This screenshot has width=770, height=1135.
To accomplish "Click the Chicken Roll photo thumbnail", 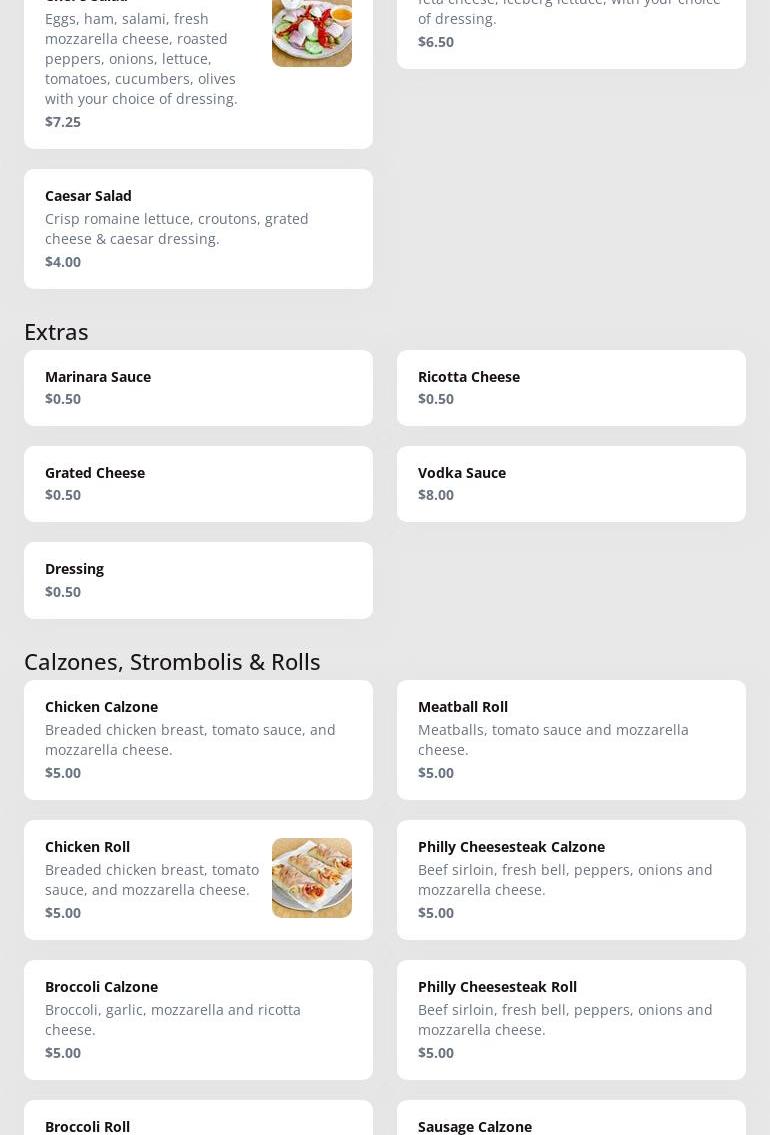I will click(311, 877).
